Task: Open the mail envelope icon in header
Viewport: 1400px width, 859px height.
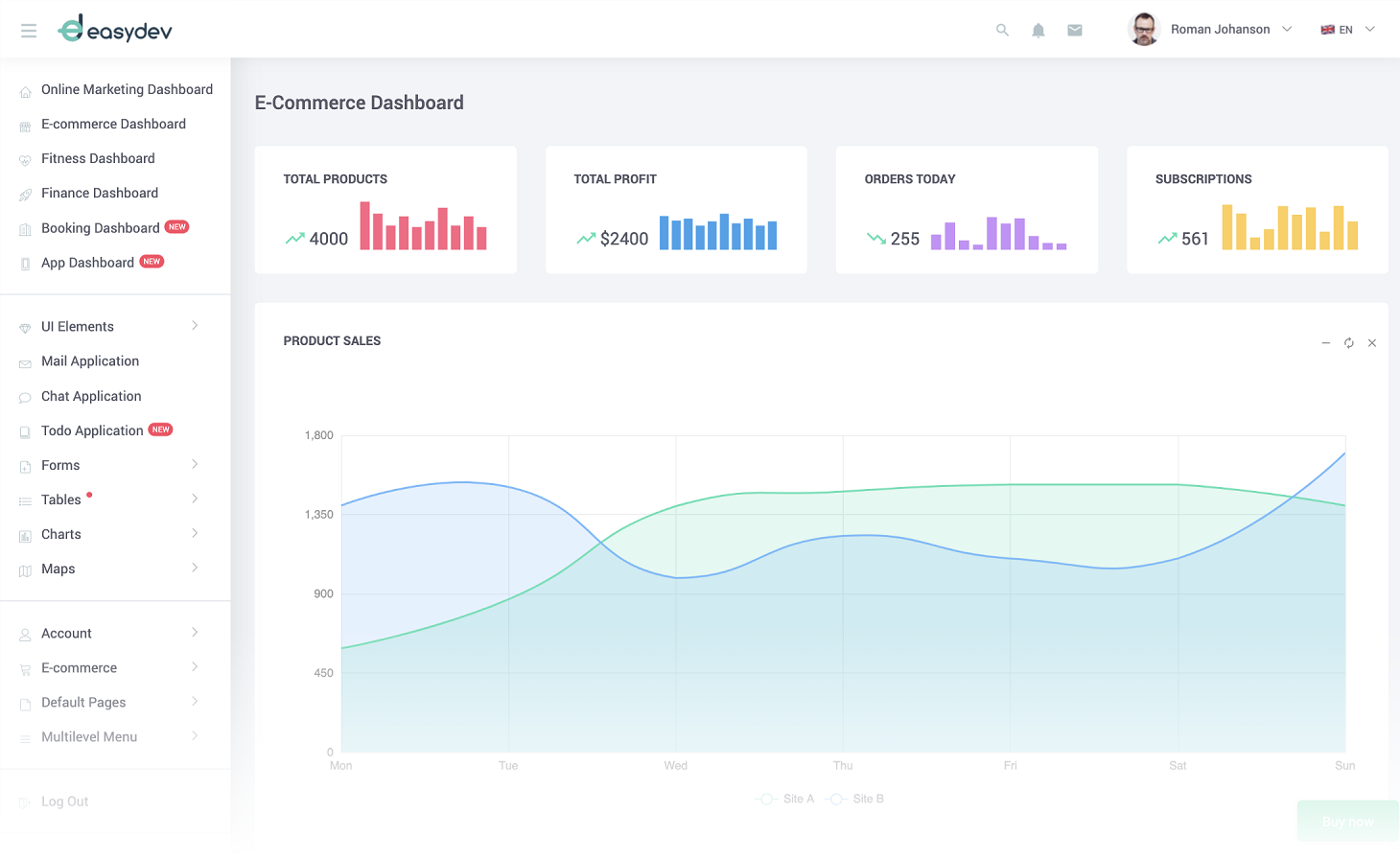Action: (x=1074, y=30)
